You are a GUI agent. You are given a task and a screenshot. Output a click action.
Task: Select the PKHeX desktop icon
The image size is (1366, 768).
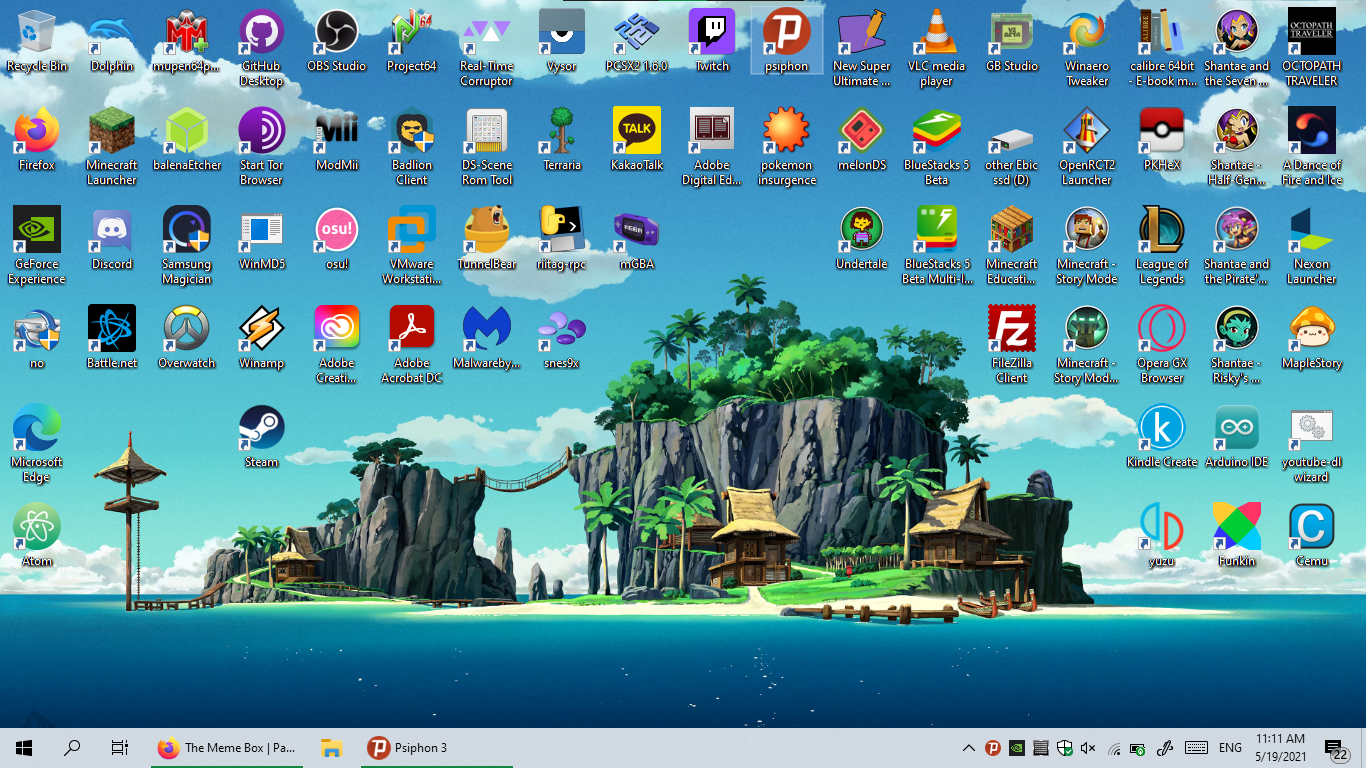click(1162, 140)
